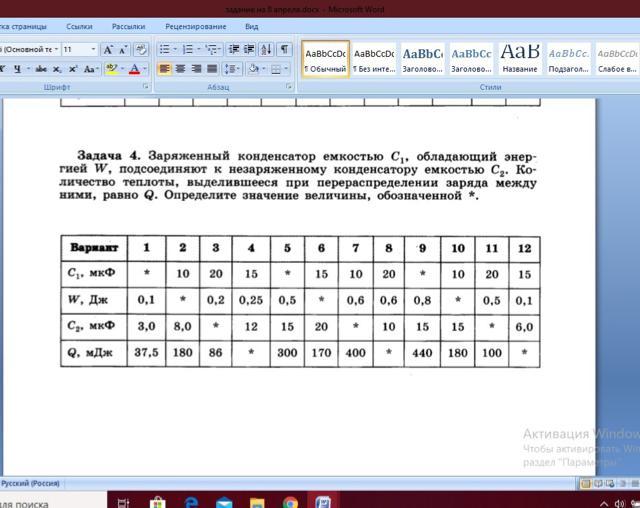
Task: Open the Рецензирование ribbon tab
Action: [196, 27]
